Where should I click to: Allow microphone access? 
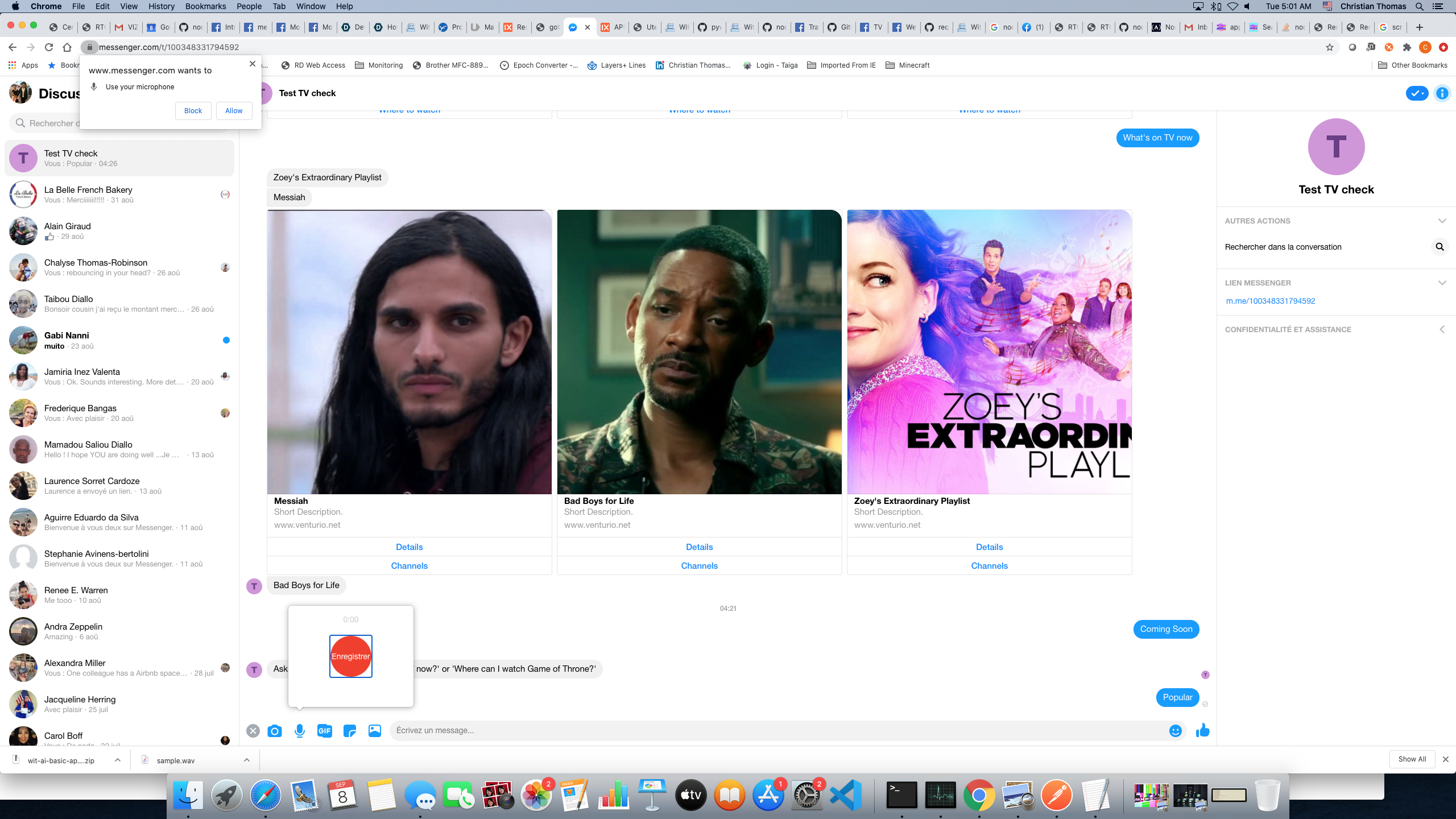point(234,111)
